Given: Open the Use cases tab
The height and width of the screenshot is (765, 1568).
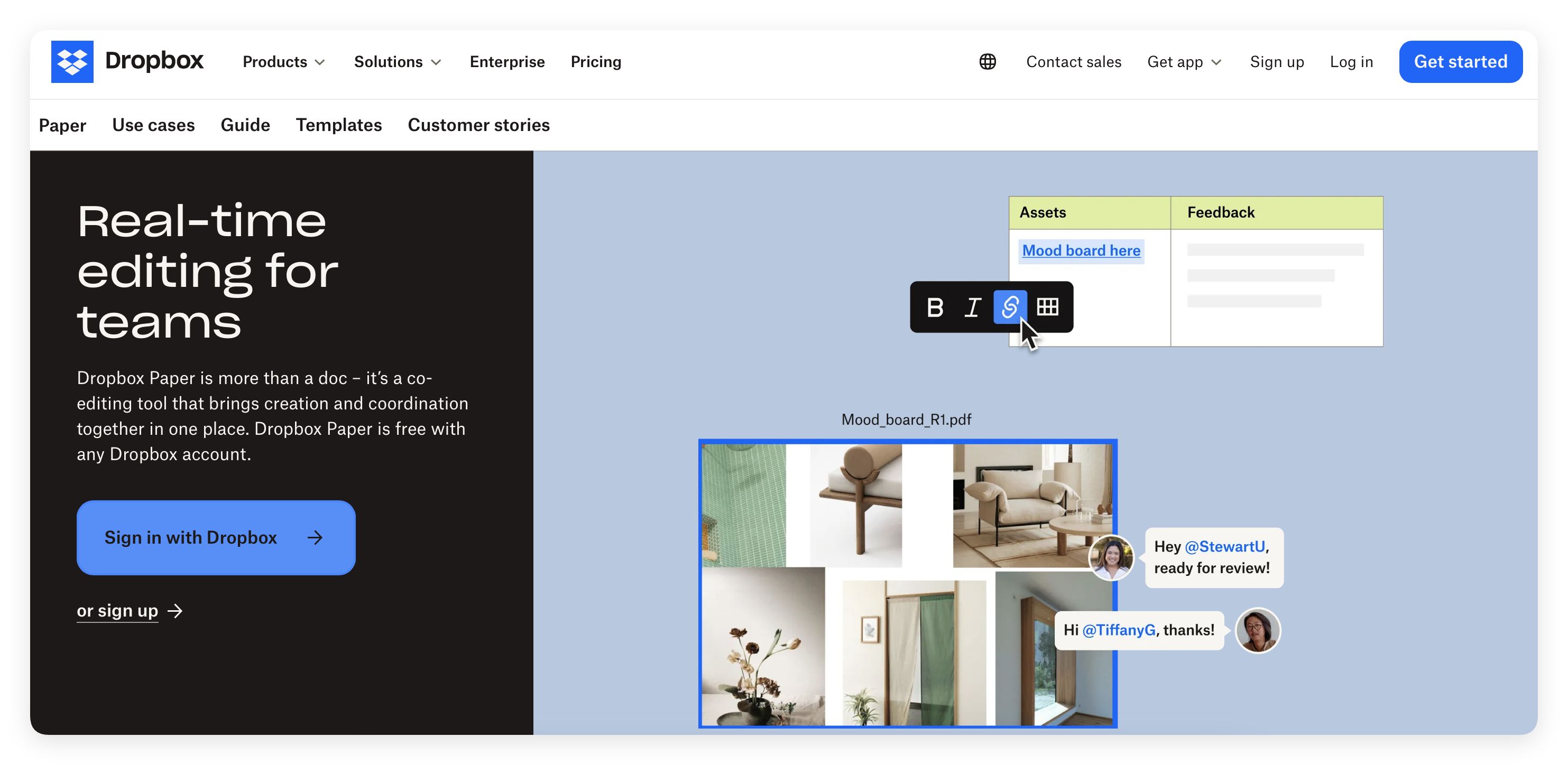Looking at the screenshot, I should (153, 125).
